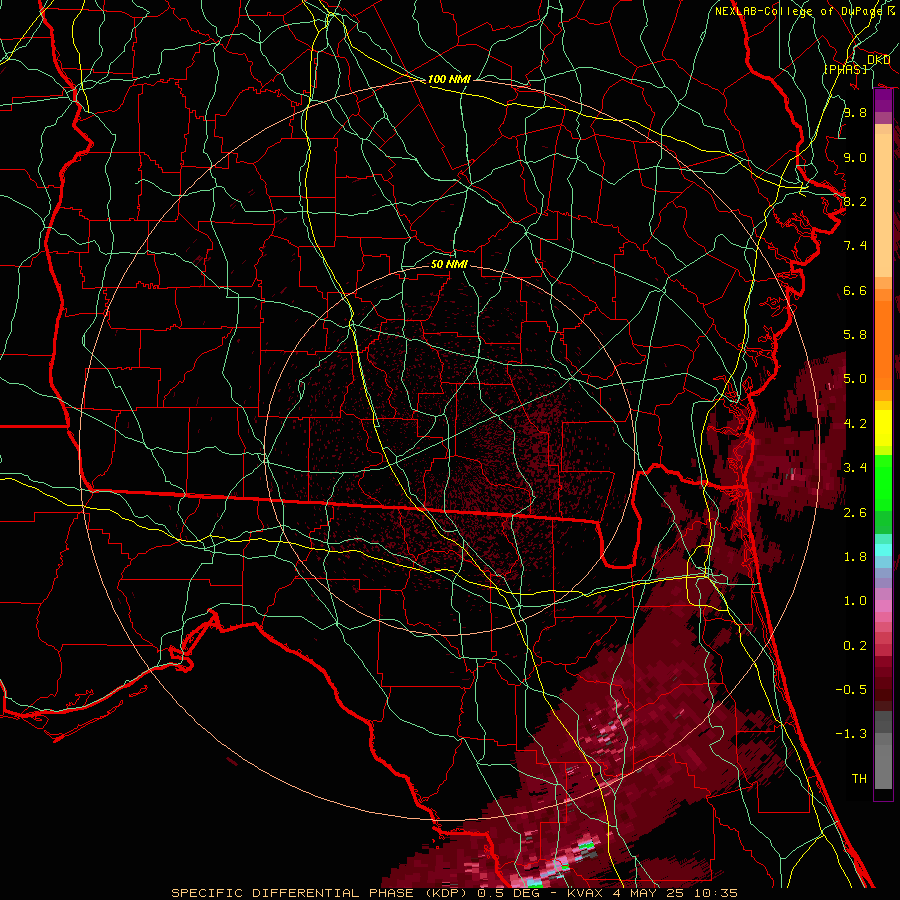The height and width of the screenshot is (900, 900).
Task: Select the 9.8 value on the legend
Action: pos(855,112)
